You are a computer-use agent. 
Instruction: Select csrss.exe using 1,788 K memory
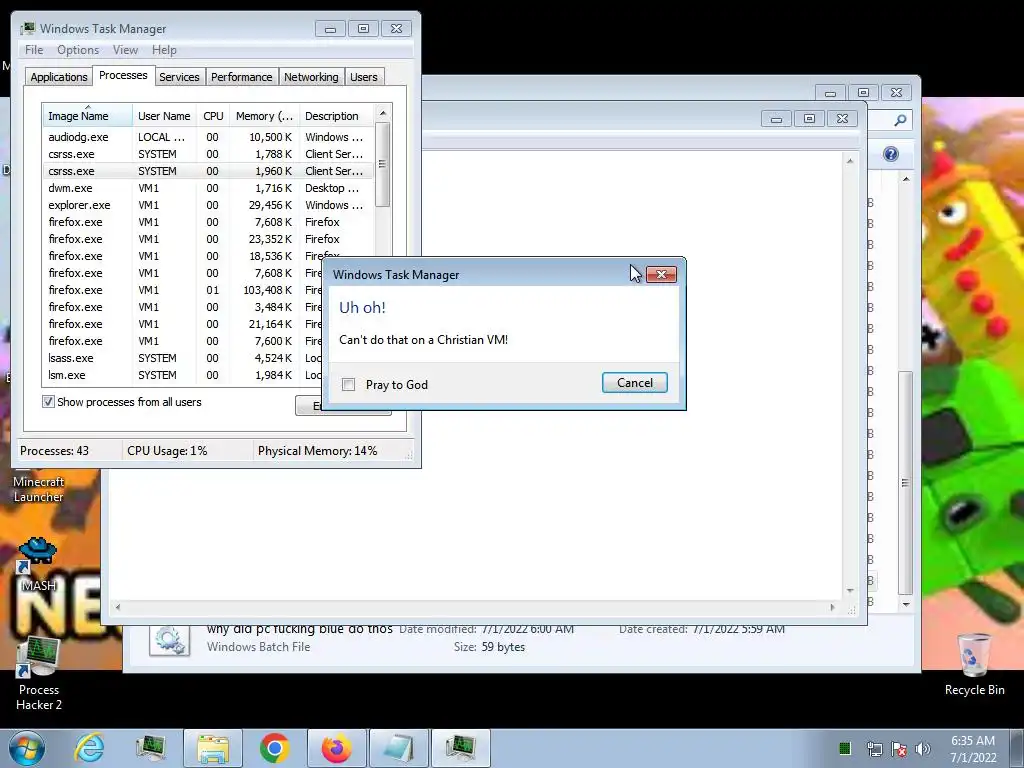(208, 154)
